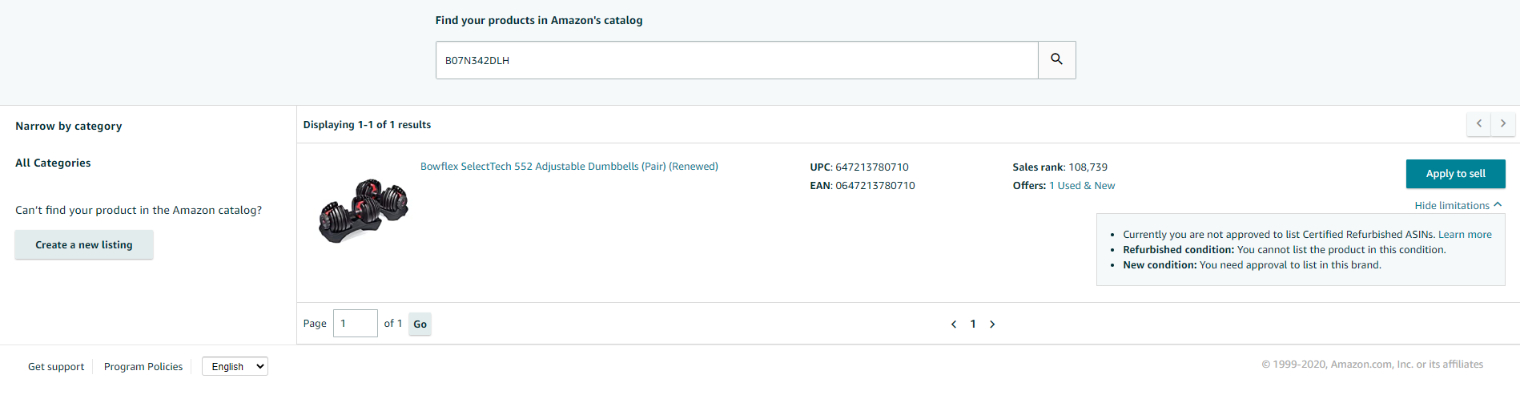This screenshot has width=1520, height=403.
Task: Click the page number input box
Action: pos(355,324)
